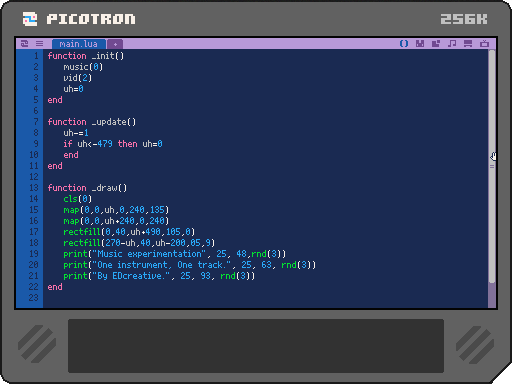Click the 'uh-=1' line

click(x=76, y=133)
